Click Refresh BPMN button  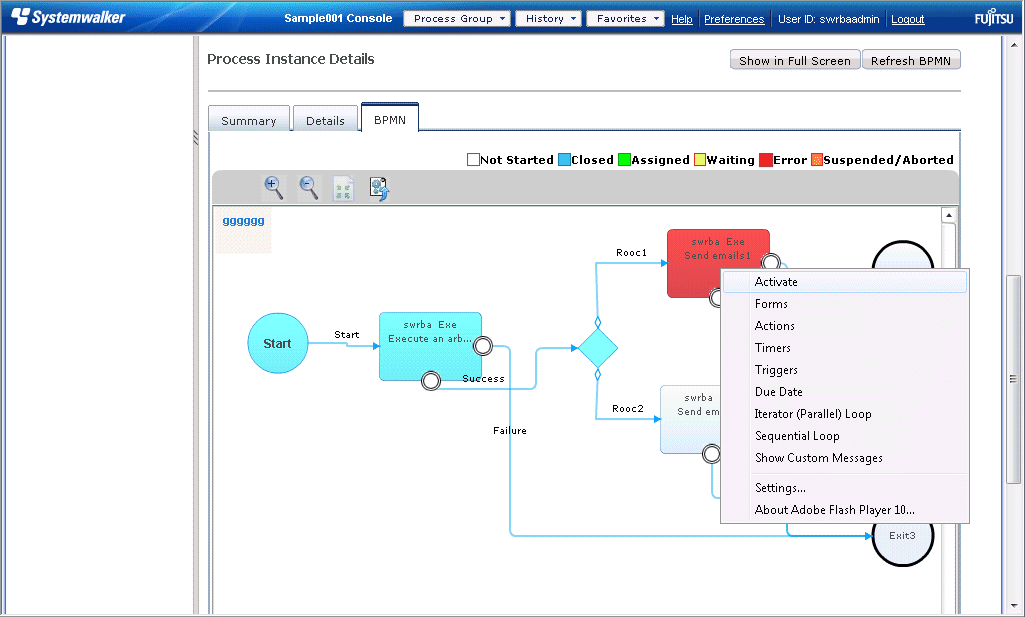click(x=911, y=60)
